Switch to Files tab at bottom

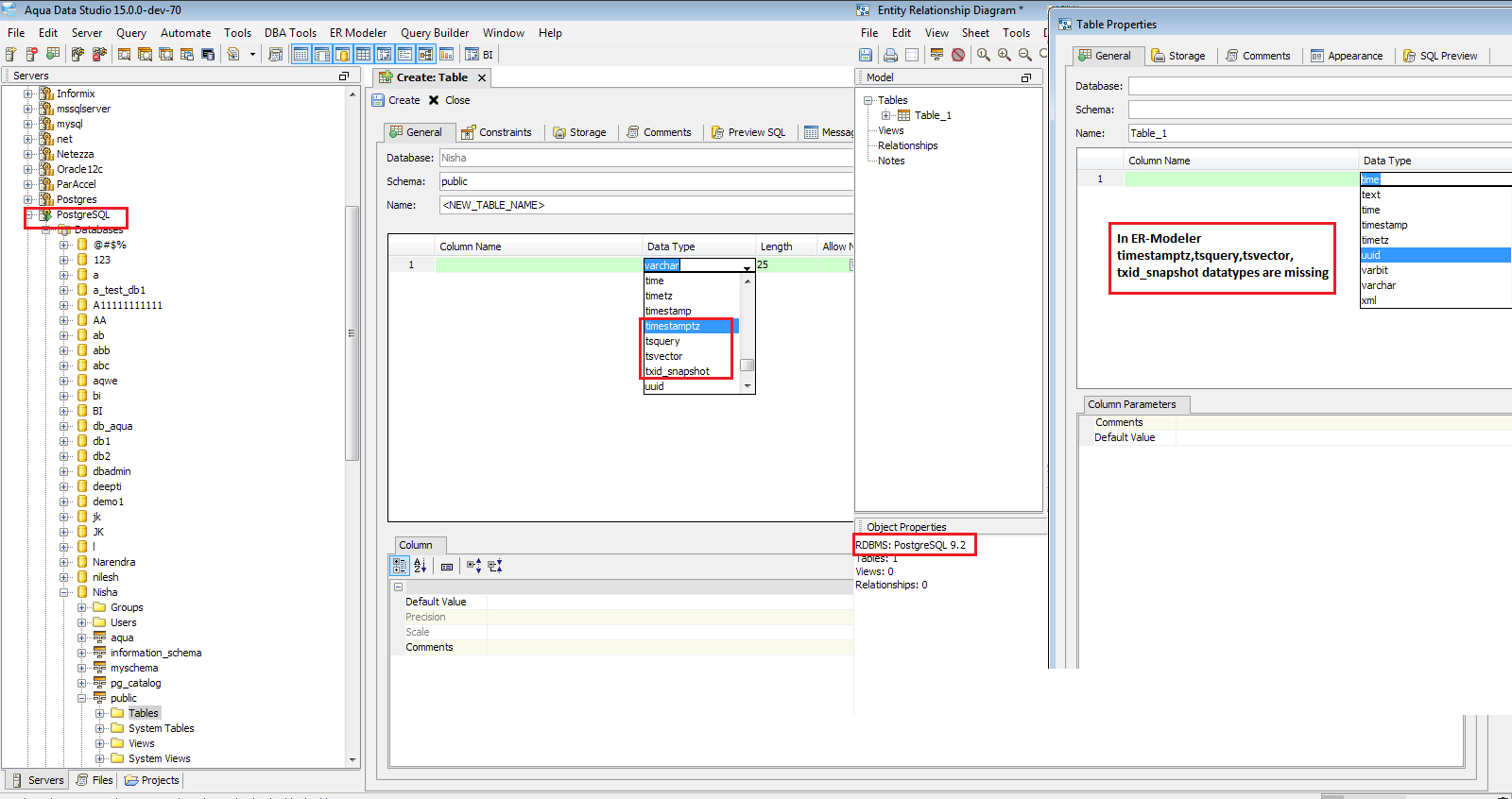pos(94,780)
